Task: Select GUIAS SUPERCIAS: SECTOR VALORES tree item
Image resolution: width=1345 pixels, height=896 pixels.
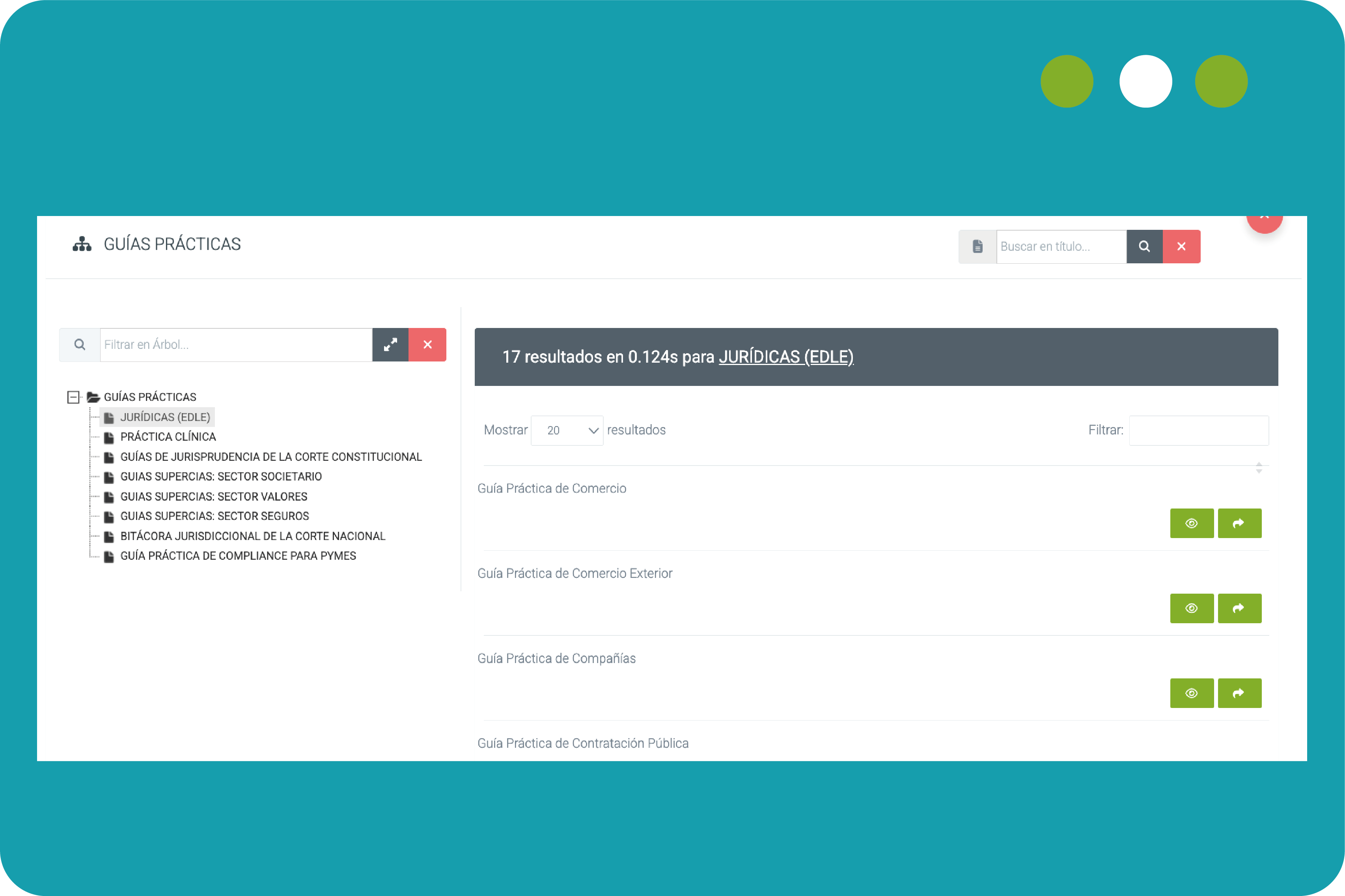Action: pos(213,497)
